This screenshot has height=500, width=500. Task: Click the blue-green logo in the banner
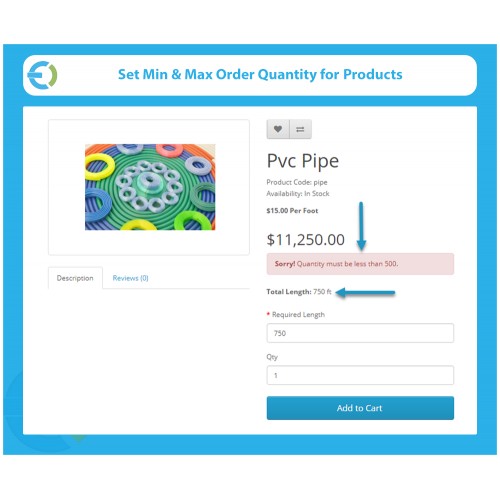point(42,75)
